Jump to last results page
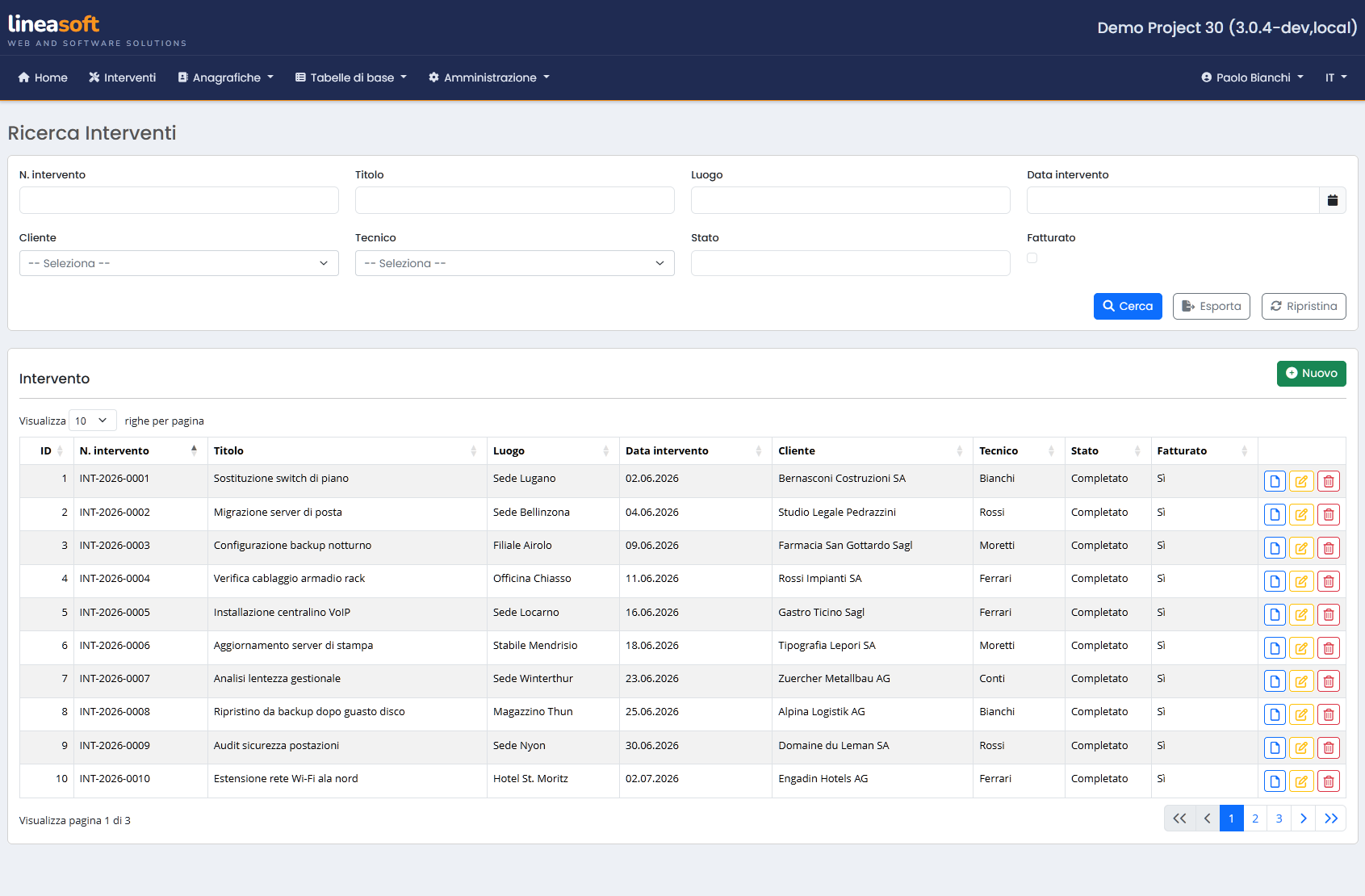 pos(1331,819)
